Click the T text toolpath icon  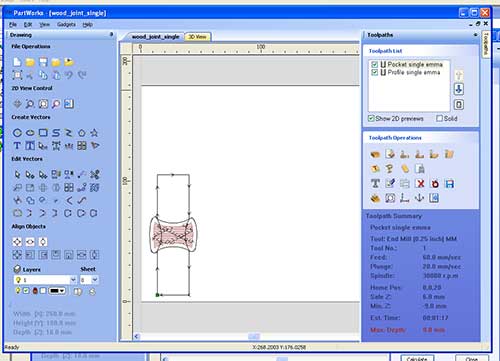375,183
